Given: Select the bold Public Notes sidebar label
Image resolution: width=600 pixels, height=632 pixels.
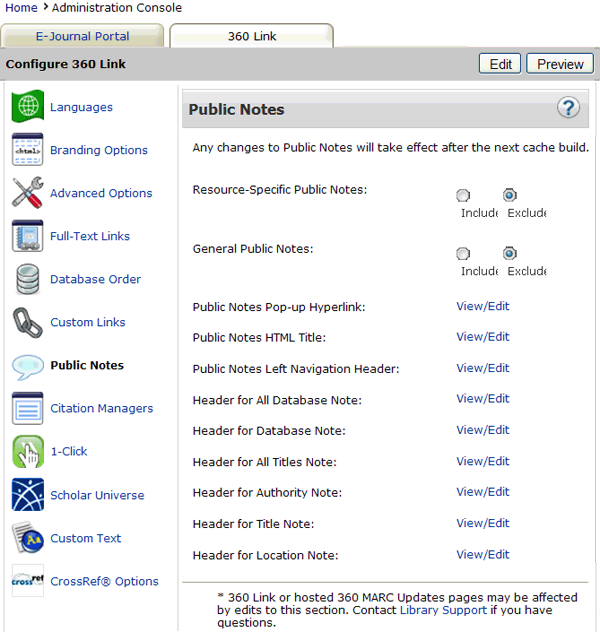Looking at the screenshot, I should click(x=87, y=365).
